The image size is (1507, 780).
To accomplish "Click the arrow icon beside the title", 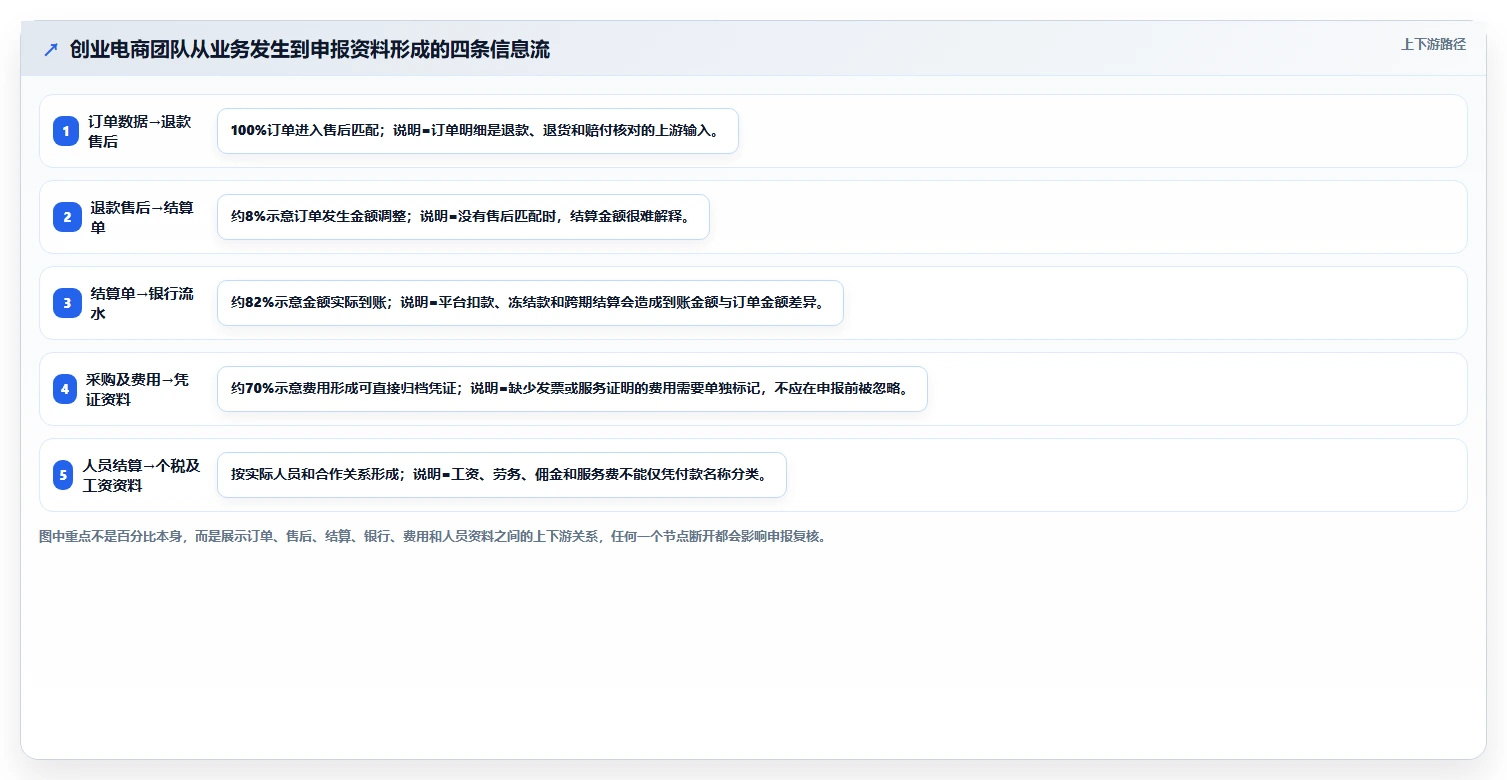I will pyautogui.click(x=51, y=49).
